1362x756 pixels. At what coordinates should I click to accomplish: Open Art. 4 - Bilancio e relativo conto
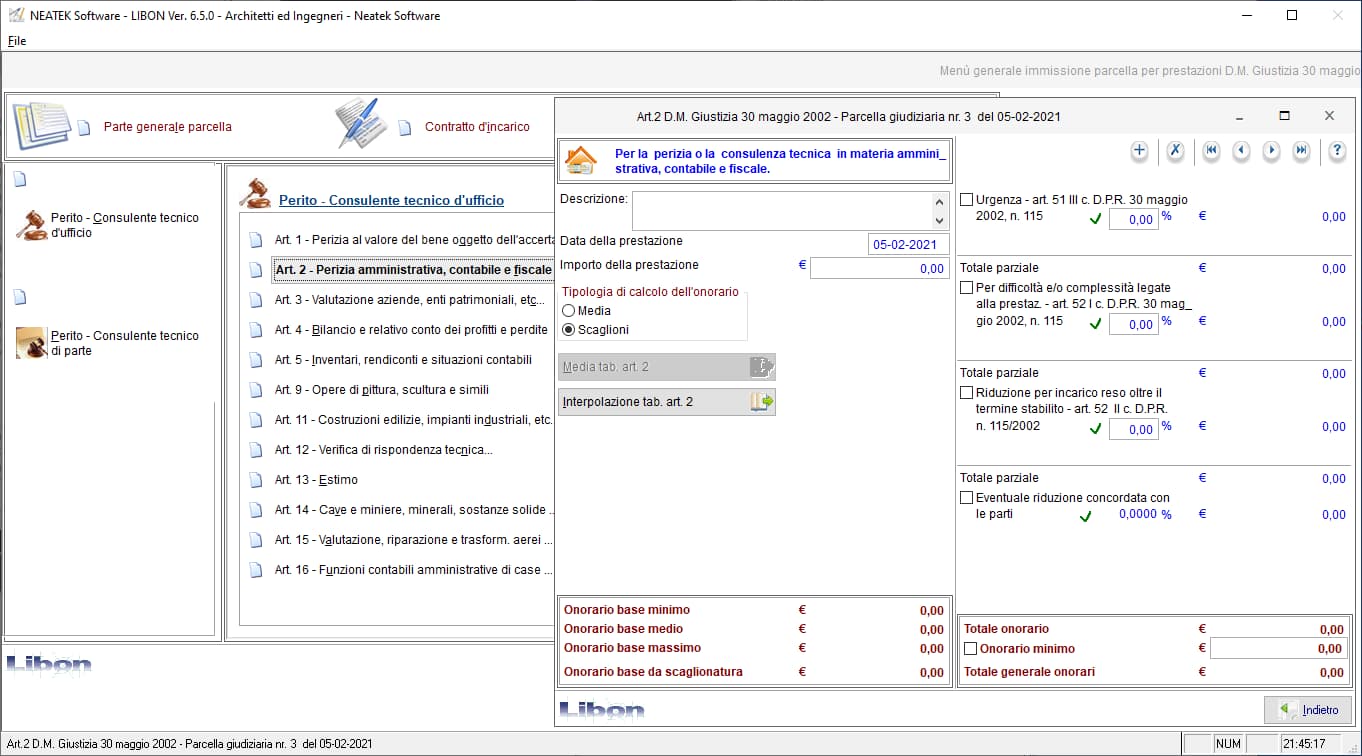coord(411,330)
